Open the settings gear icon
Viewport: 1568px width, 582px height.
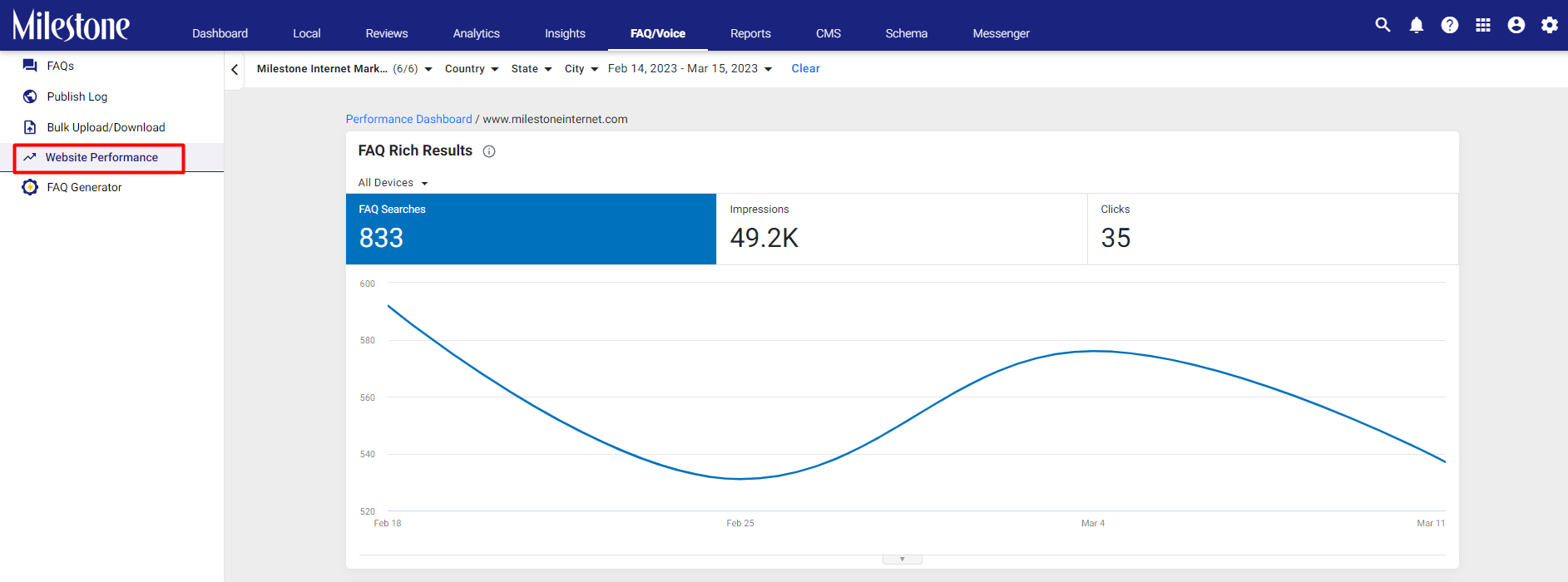click(x=1550, y=25)
